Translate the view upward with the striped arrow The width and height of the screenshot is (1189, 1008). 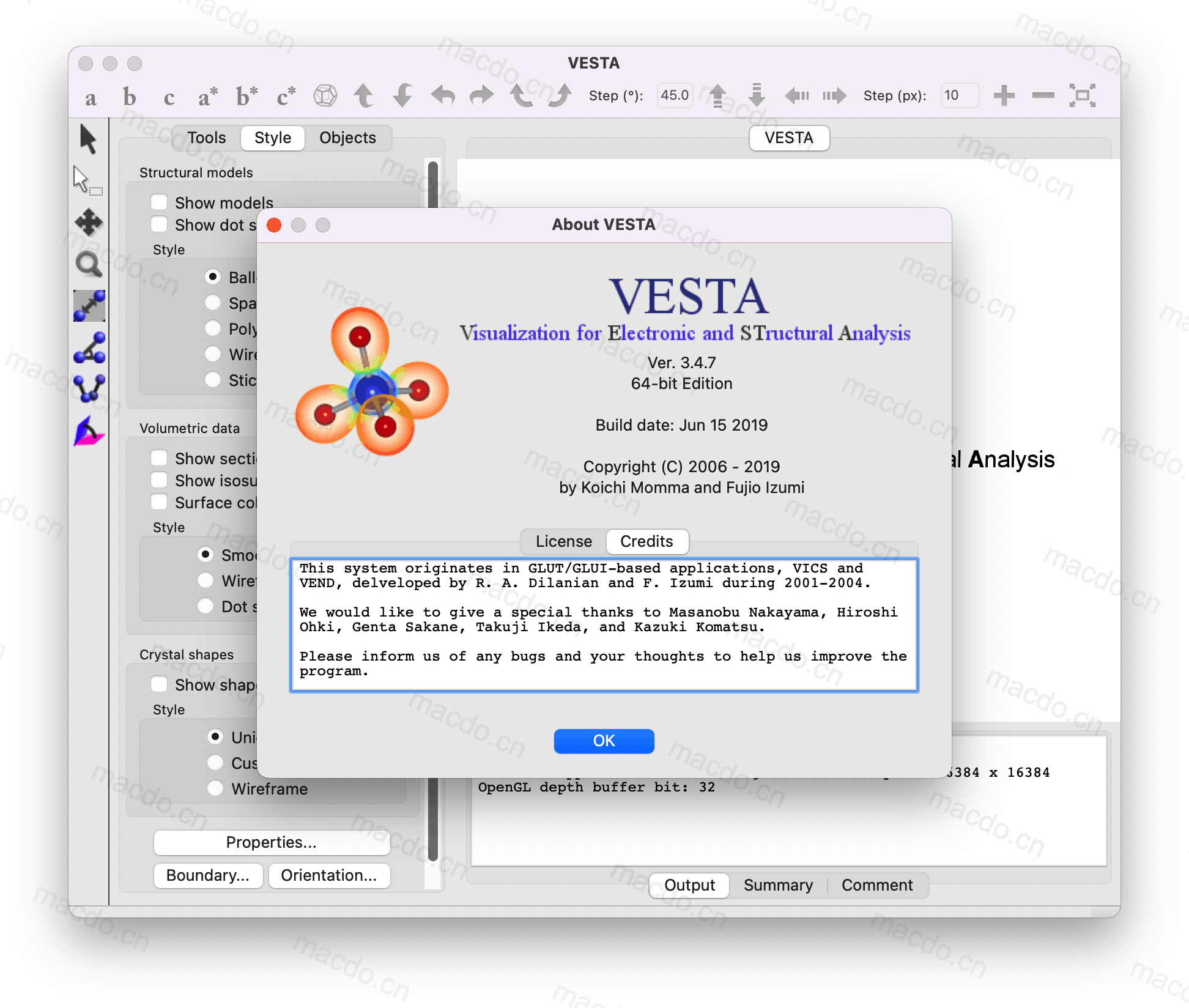717,95
